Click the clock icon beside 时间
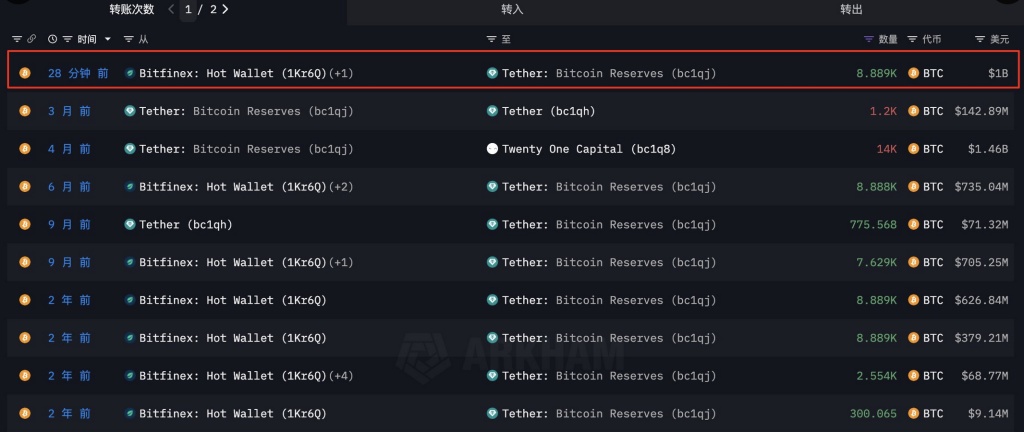The height and width of the screenshot is (432, 1024). [53, 39]
